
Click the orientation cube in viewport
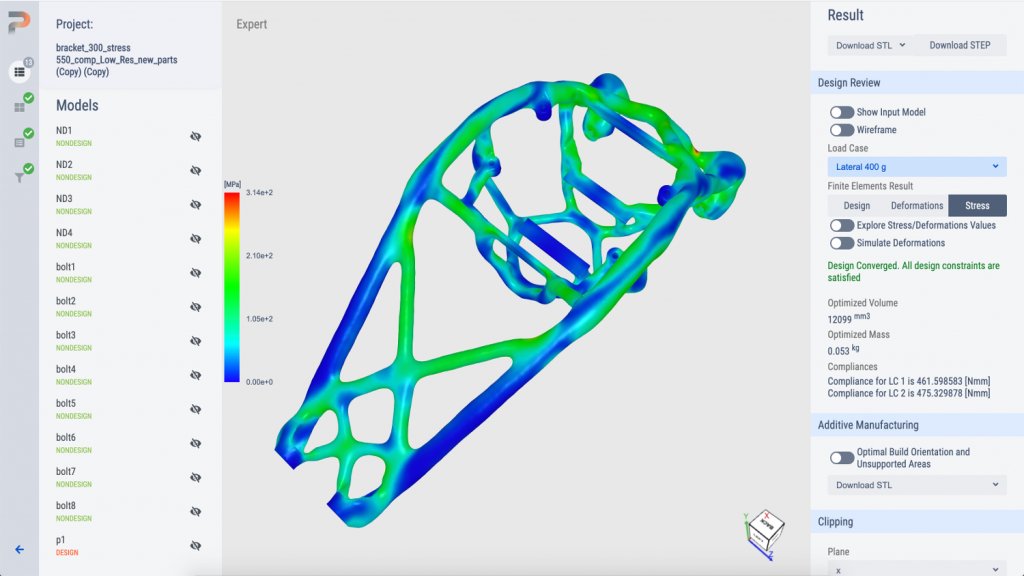(765, 530)
